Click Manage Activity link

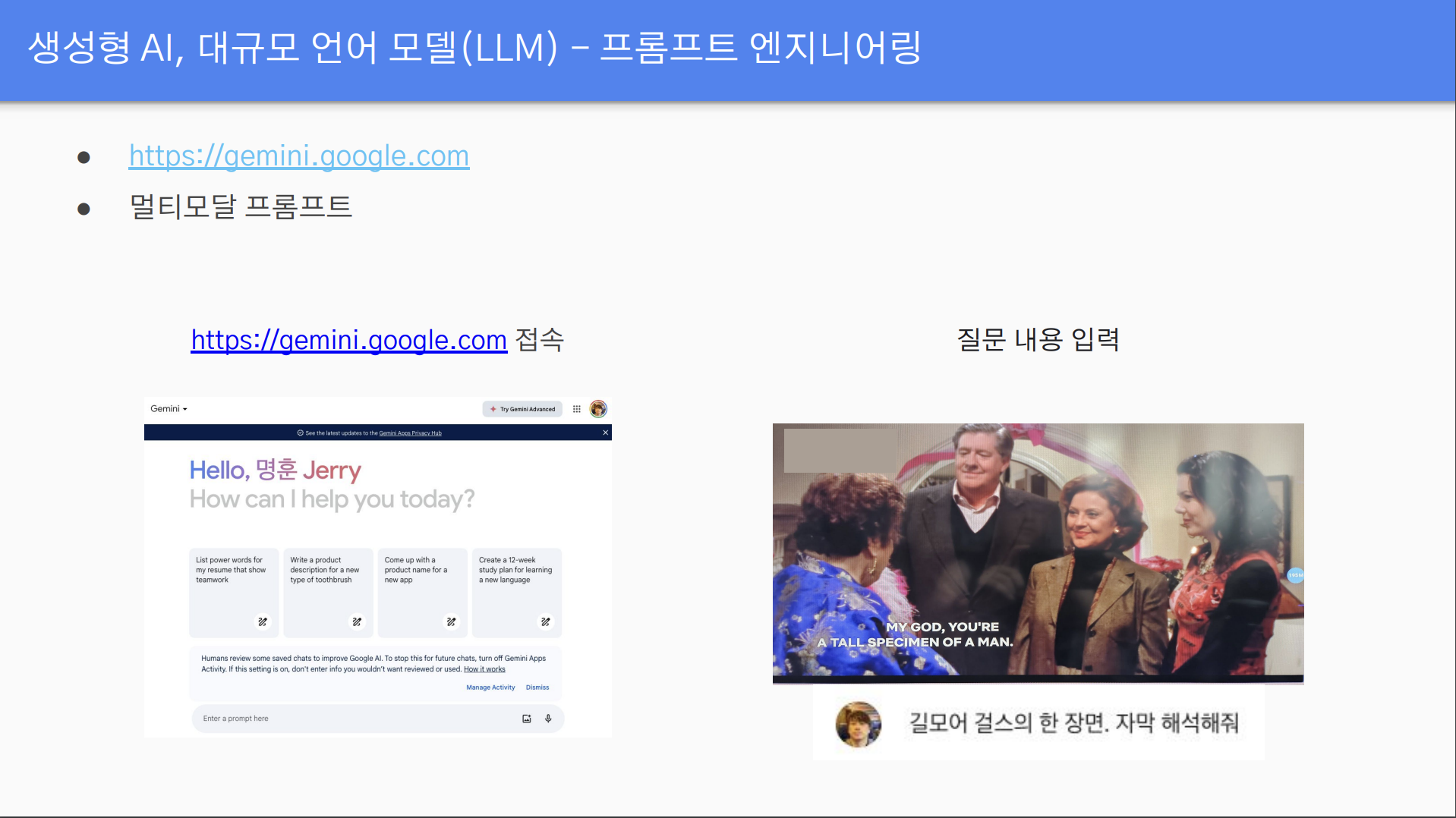click(x=490, y=687)
